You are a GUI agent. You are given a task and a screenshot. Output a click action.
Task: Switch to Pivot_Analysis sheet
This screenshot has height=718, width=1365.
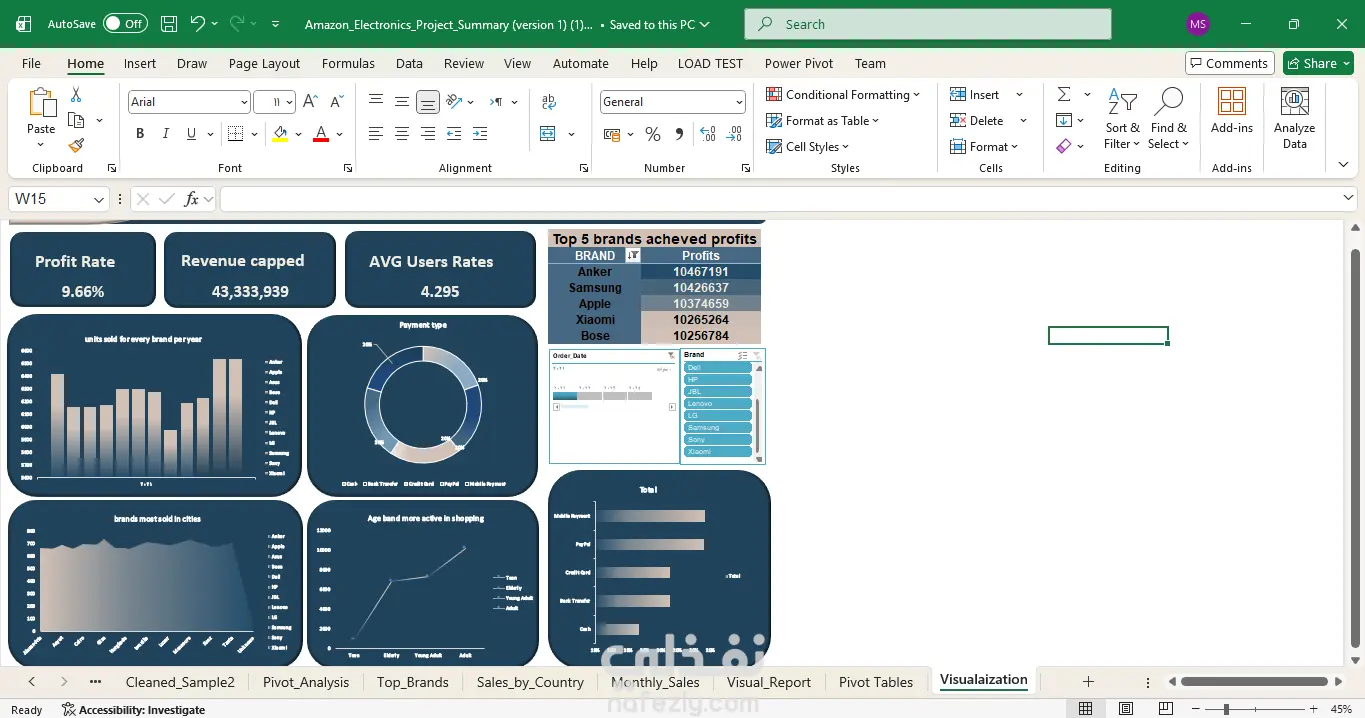tap(306, 682)
